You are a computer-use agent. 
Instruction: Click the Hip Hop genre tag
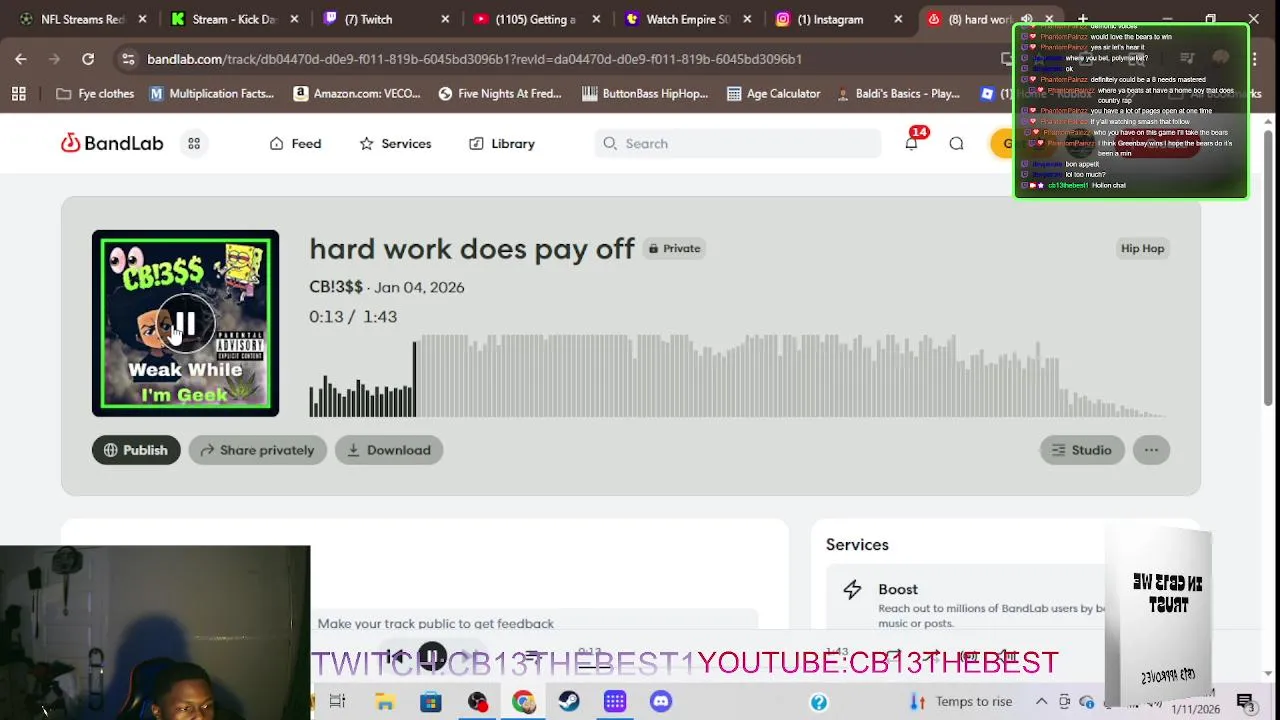pyautogui.click(x=1142, y=248)
